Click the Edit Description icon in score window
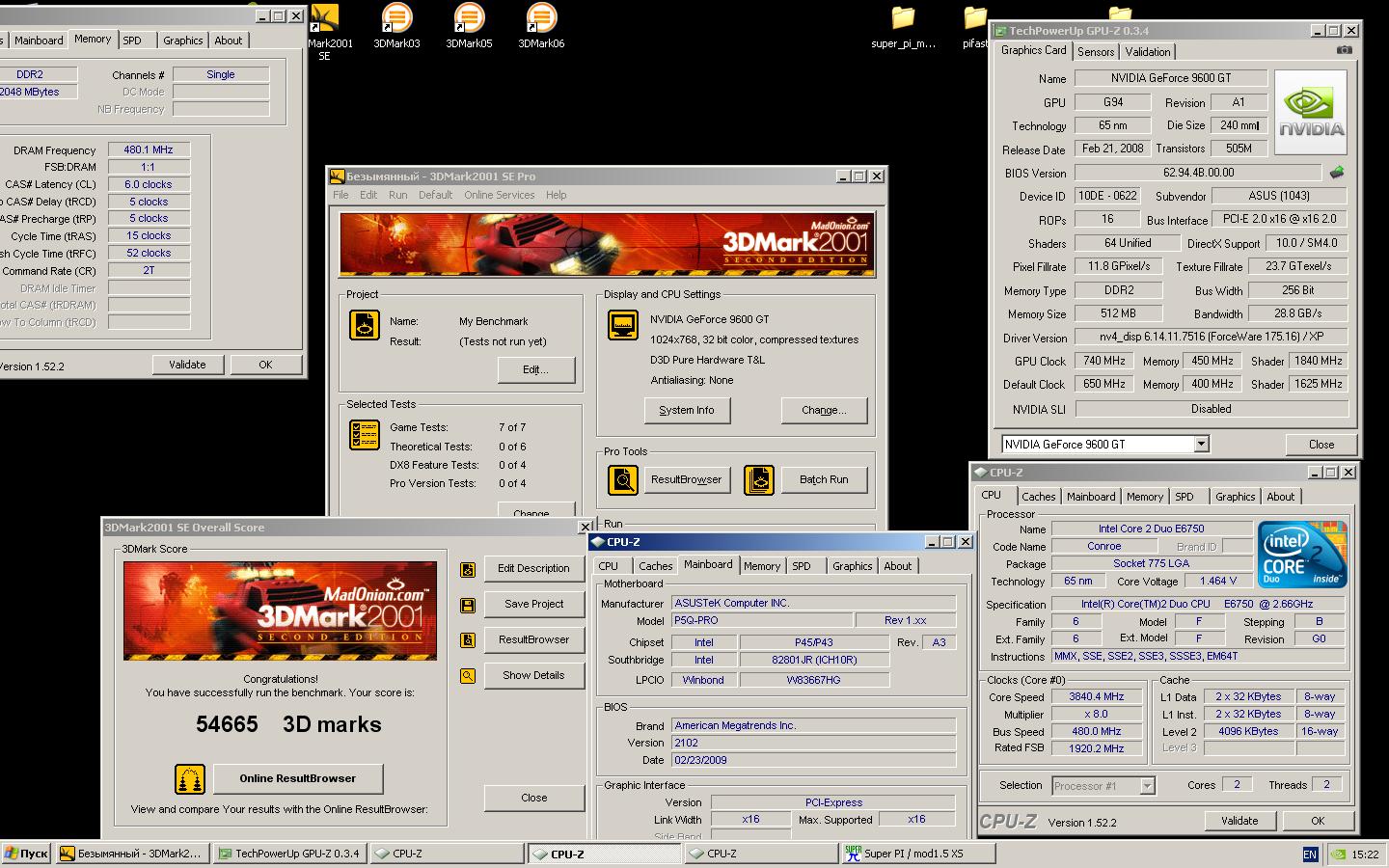This screenshot has height=868, width=1389. click(x=468, y=569)
